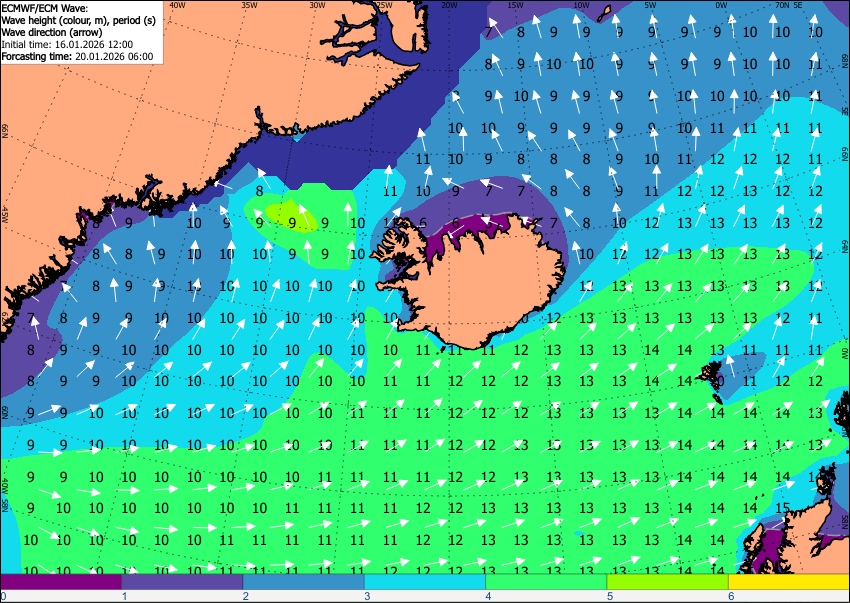This screenshot has height=603, width=850.
Task: Click 'Initial time: 16.01.2026 12:00' text
Action: (67, 44)
